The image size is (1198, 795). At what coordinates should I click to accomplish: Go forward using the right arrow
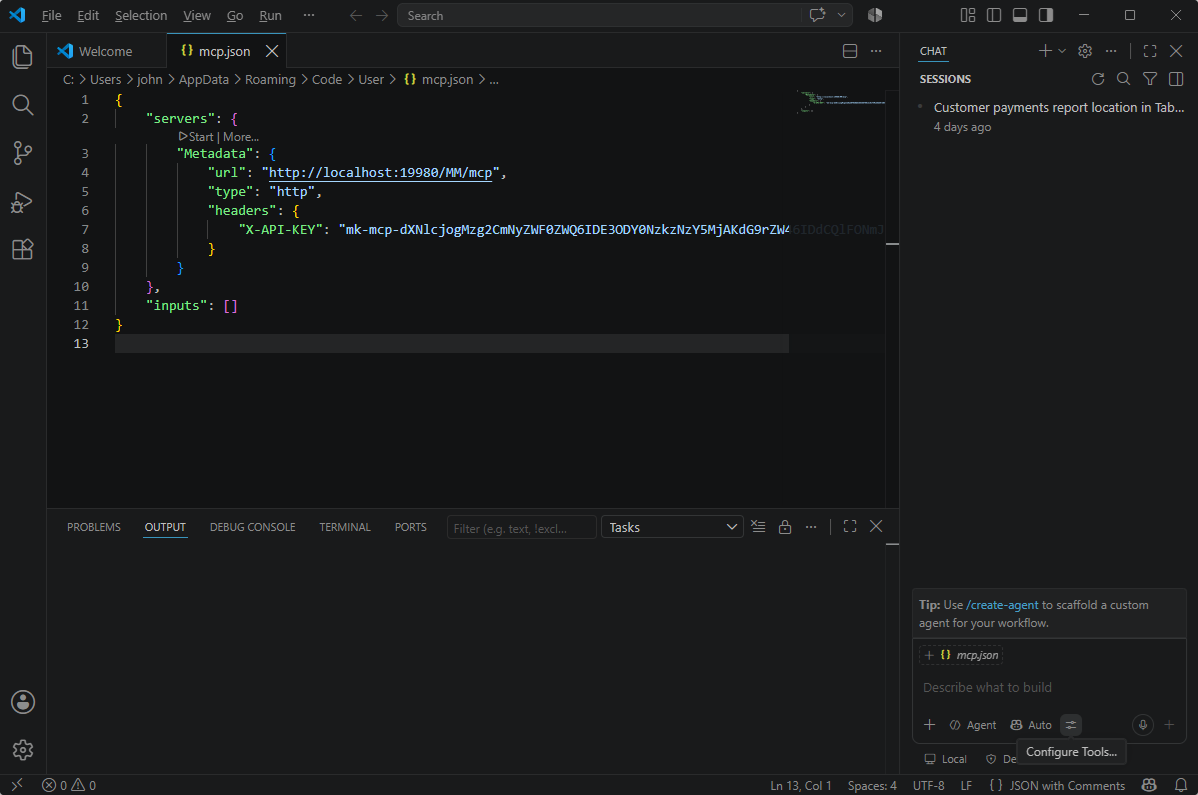382,15
